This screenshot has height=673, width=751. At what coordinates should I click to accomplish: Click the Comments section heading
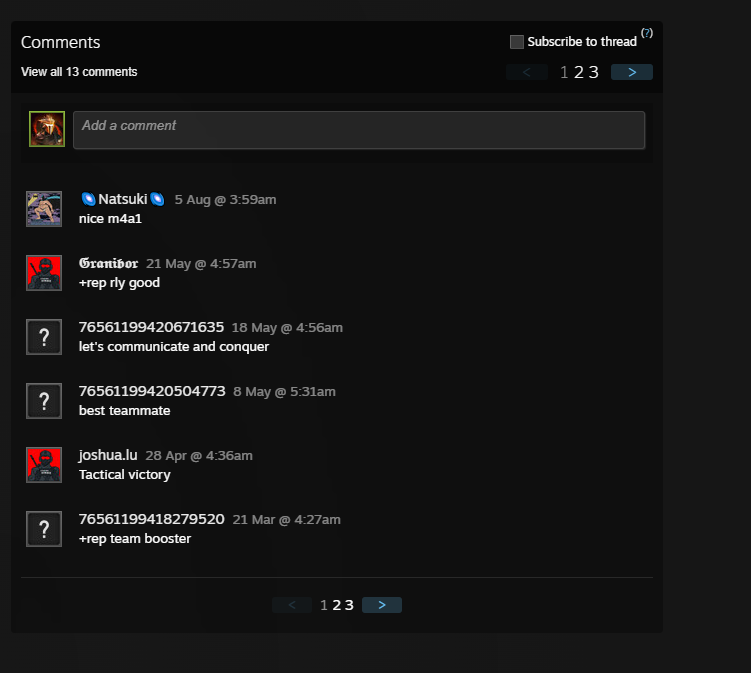coord(60,42)
